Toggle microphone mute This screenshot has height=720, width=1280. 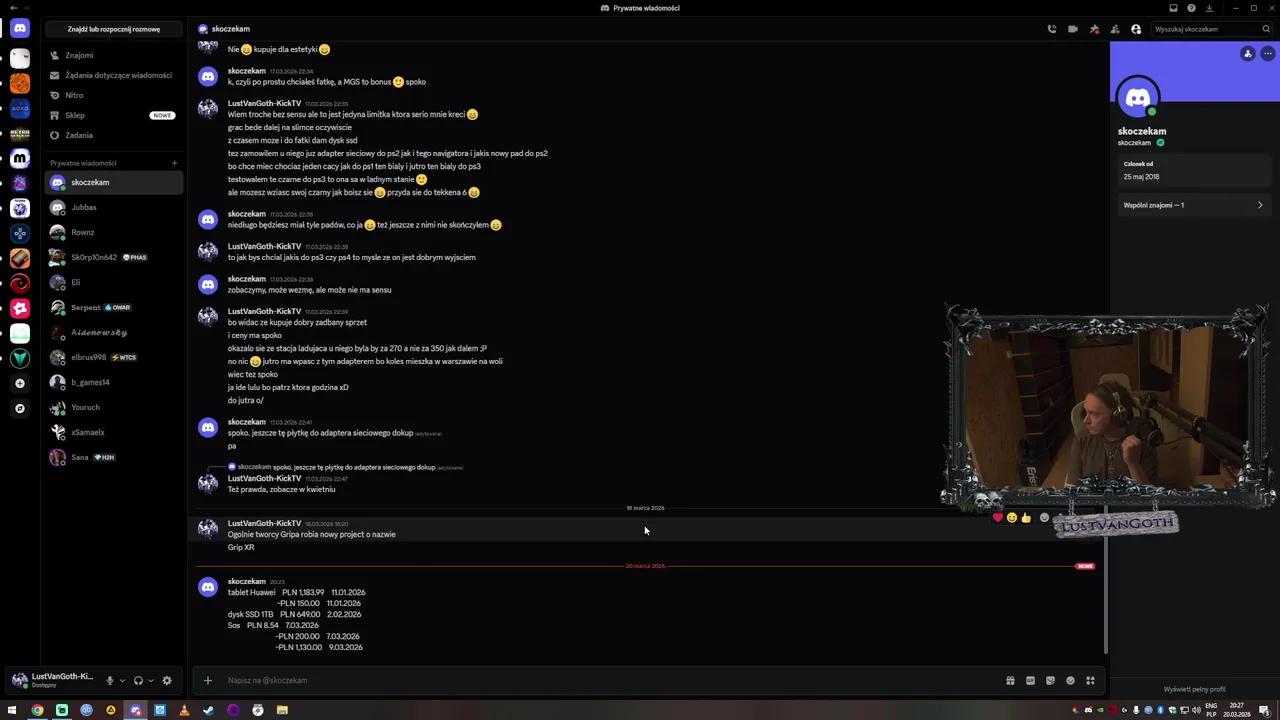pos(110,680)
